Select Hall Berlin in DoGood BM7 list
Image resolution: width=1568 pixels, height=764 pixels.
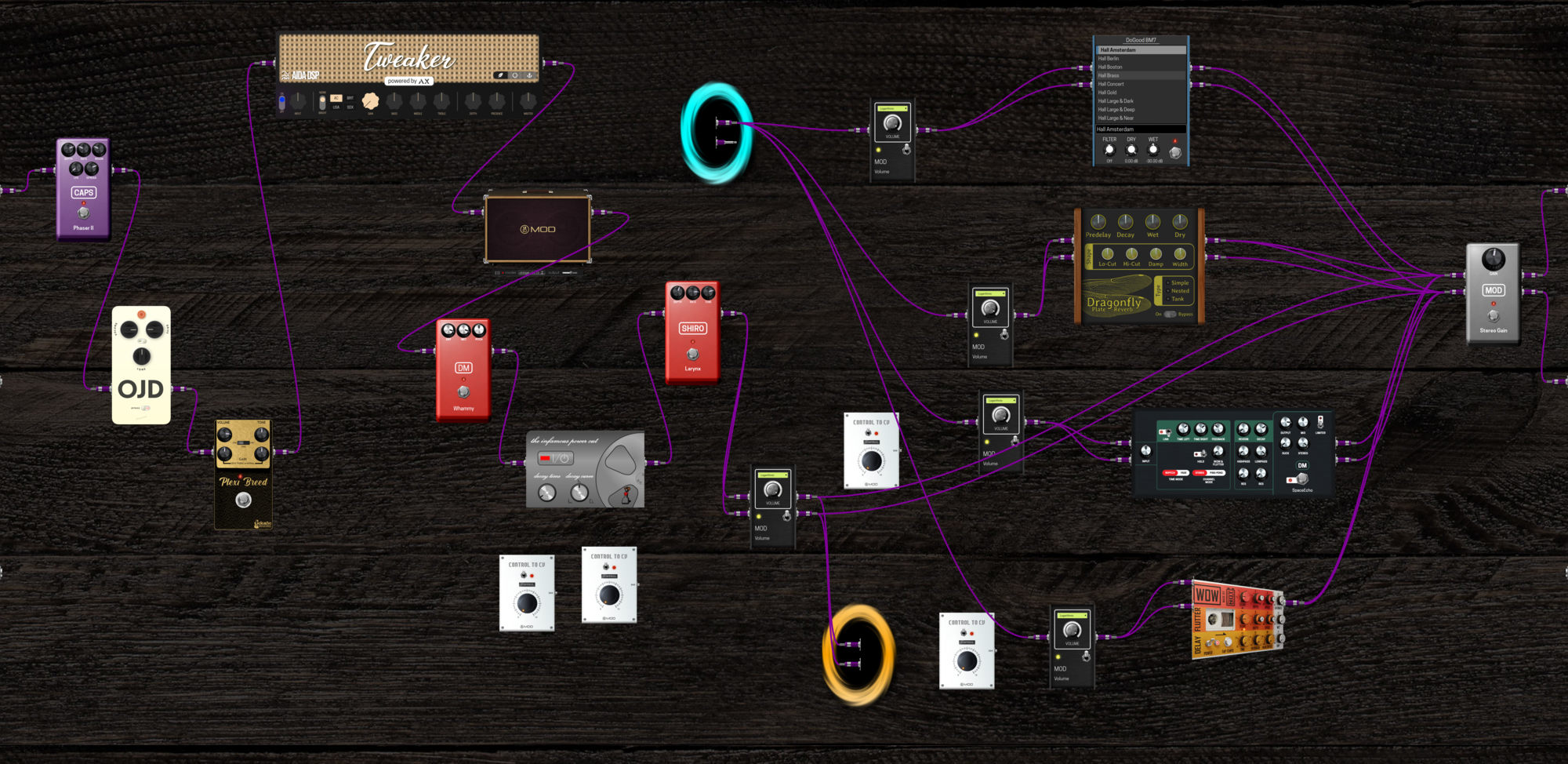click(x=1109, y=59)
